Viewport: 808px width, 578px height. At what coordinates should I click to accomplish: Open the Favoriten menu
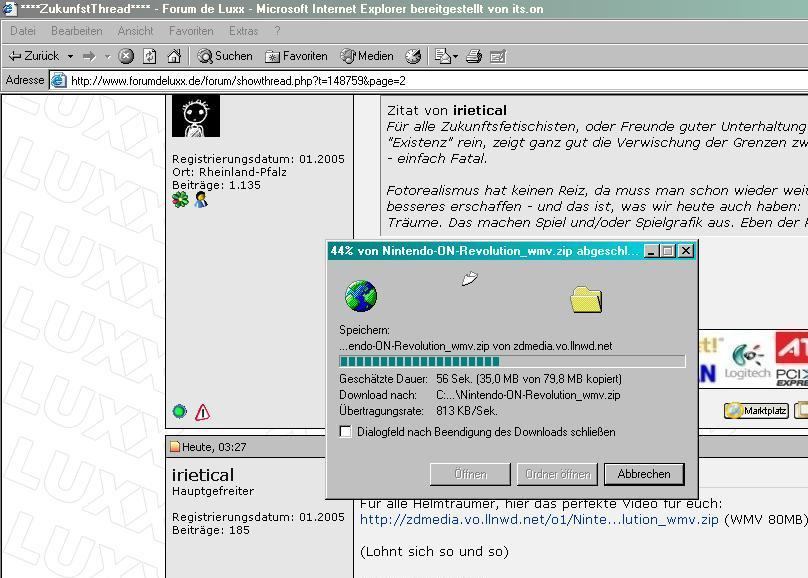click(x=191, y=31)
